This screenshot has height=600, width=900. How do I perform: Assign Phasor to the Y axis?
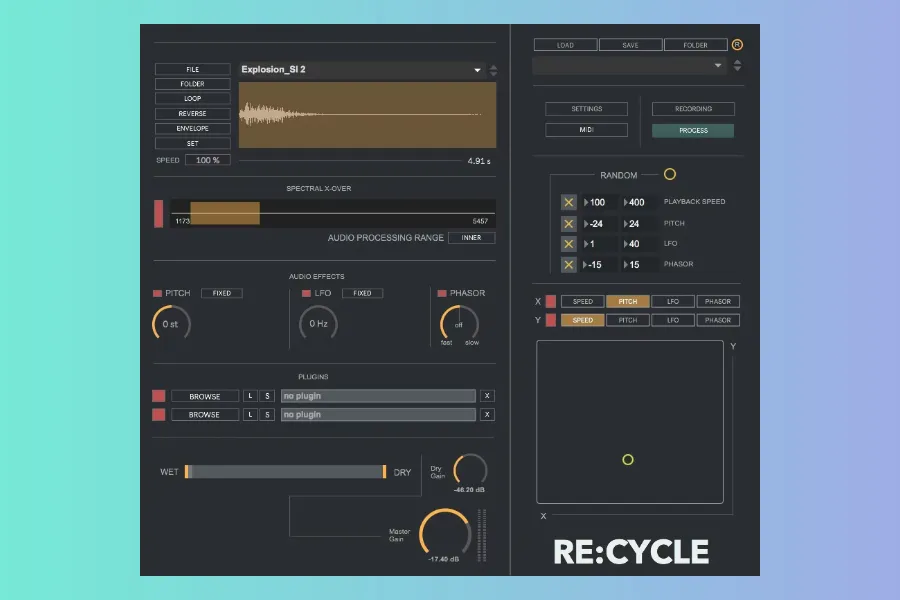click(718, 320)
